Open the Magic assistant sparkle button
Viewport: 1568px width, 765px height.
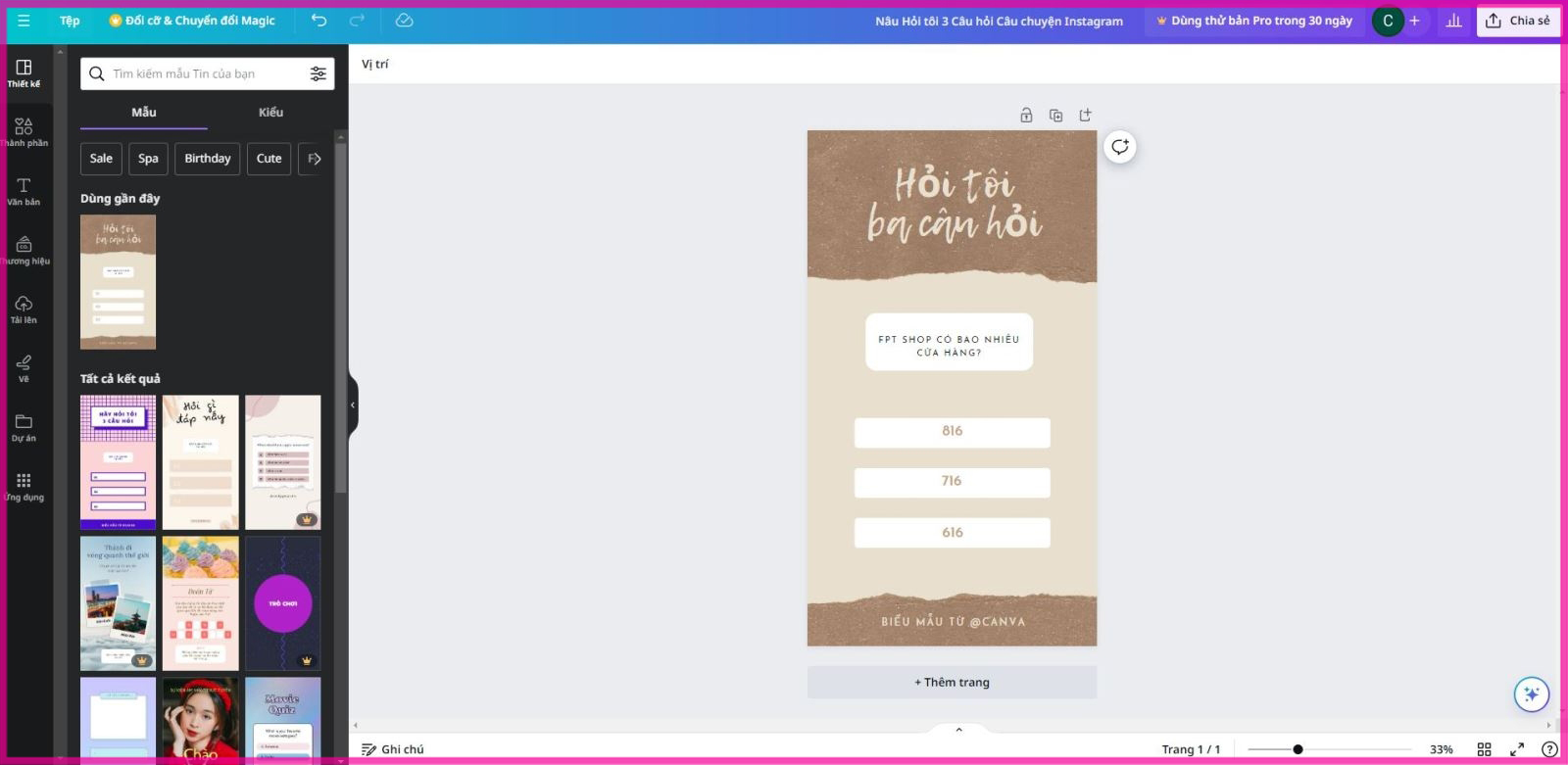coord(1531,694)
